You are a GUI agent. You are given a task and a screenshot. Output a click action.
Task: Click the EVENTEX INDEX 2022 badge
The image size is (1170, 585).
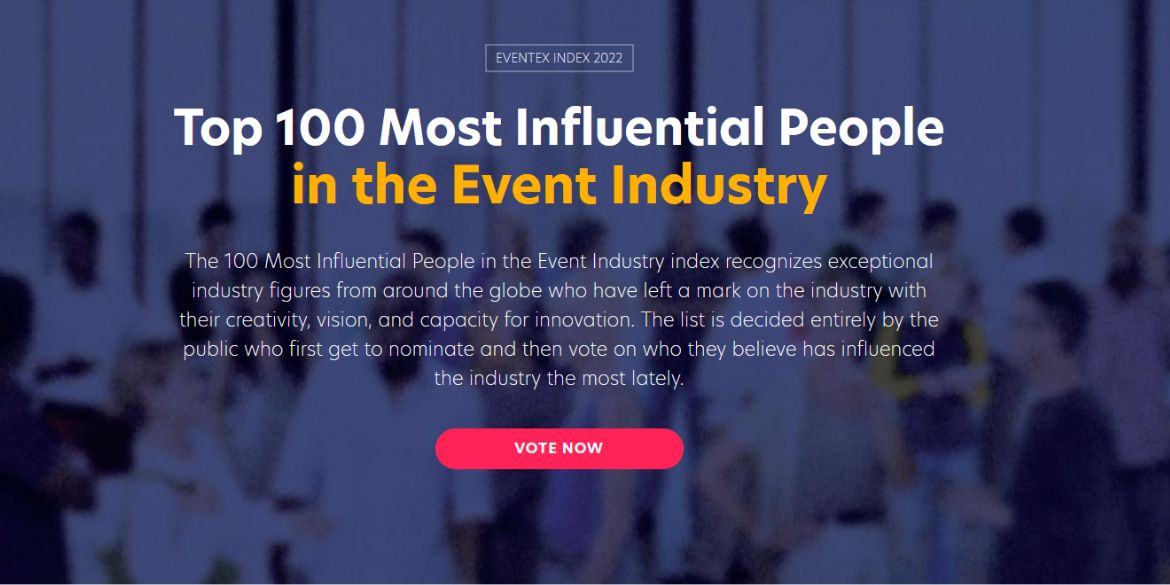[559, 58]
